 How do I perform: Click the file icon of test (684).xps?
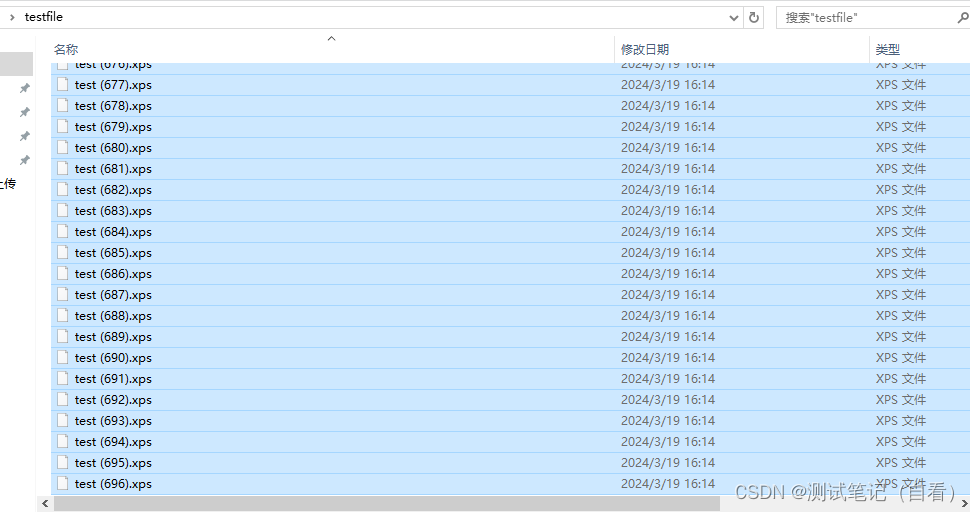(62, 231)
